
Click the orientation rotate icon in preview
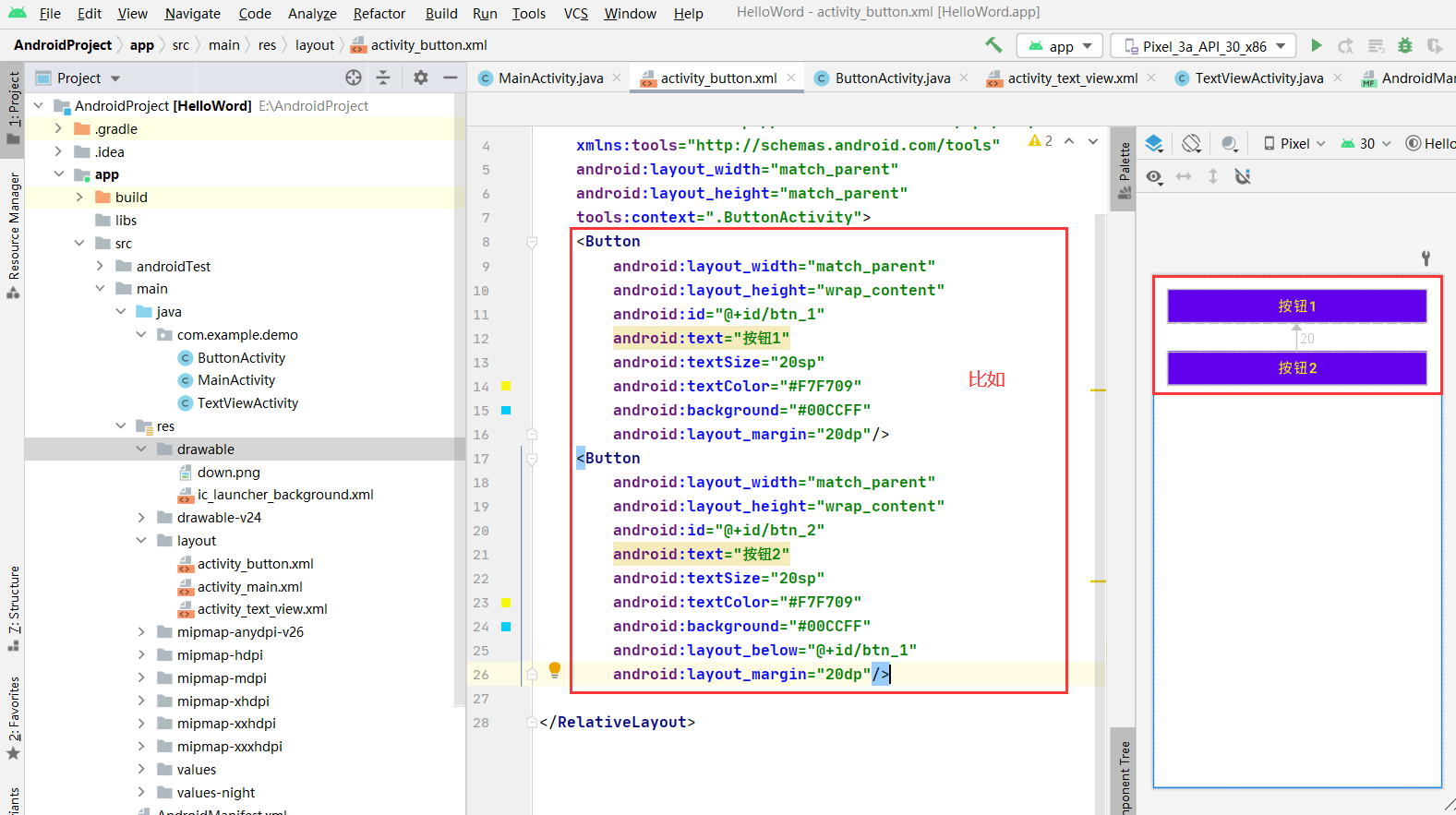[1191, 143]
